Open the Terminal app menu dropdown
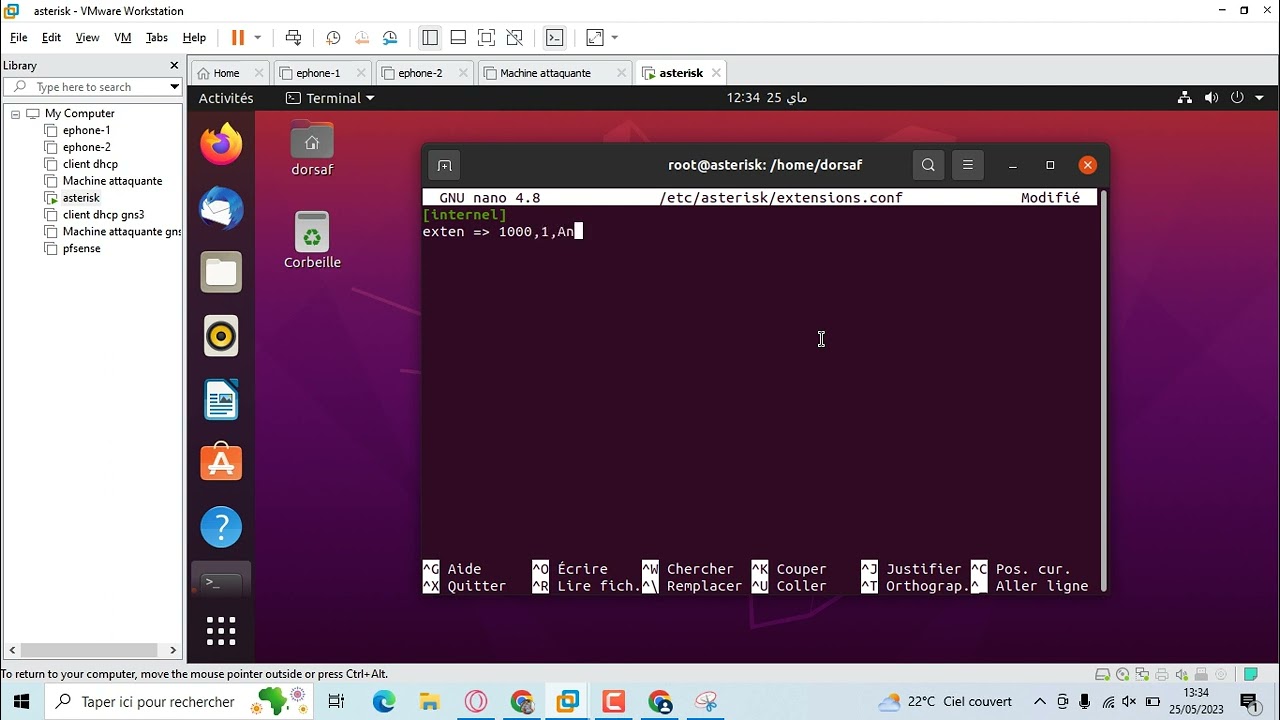 330,98
